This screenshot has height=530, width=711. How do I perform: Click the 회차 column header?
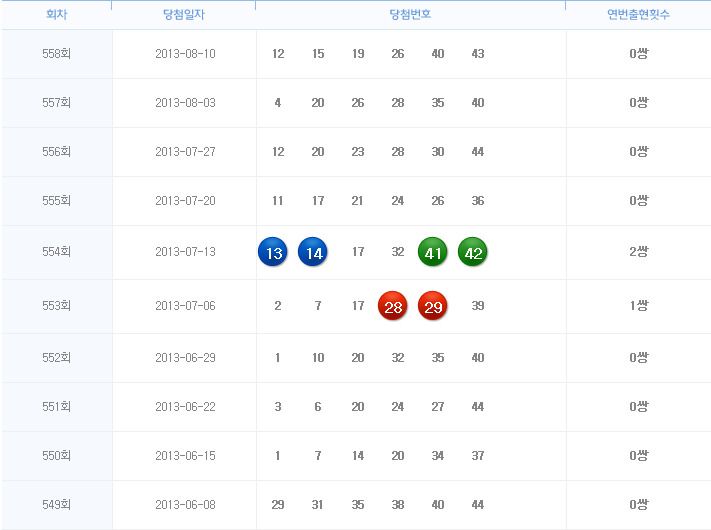coord(57,15)
